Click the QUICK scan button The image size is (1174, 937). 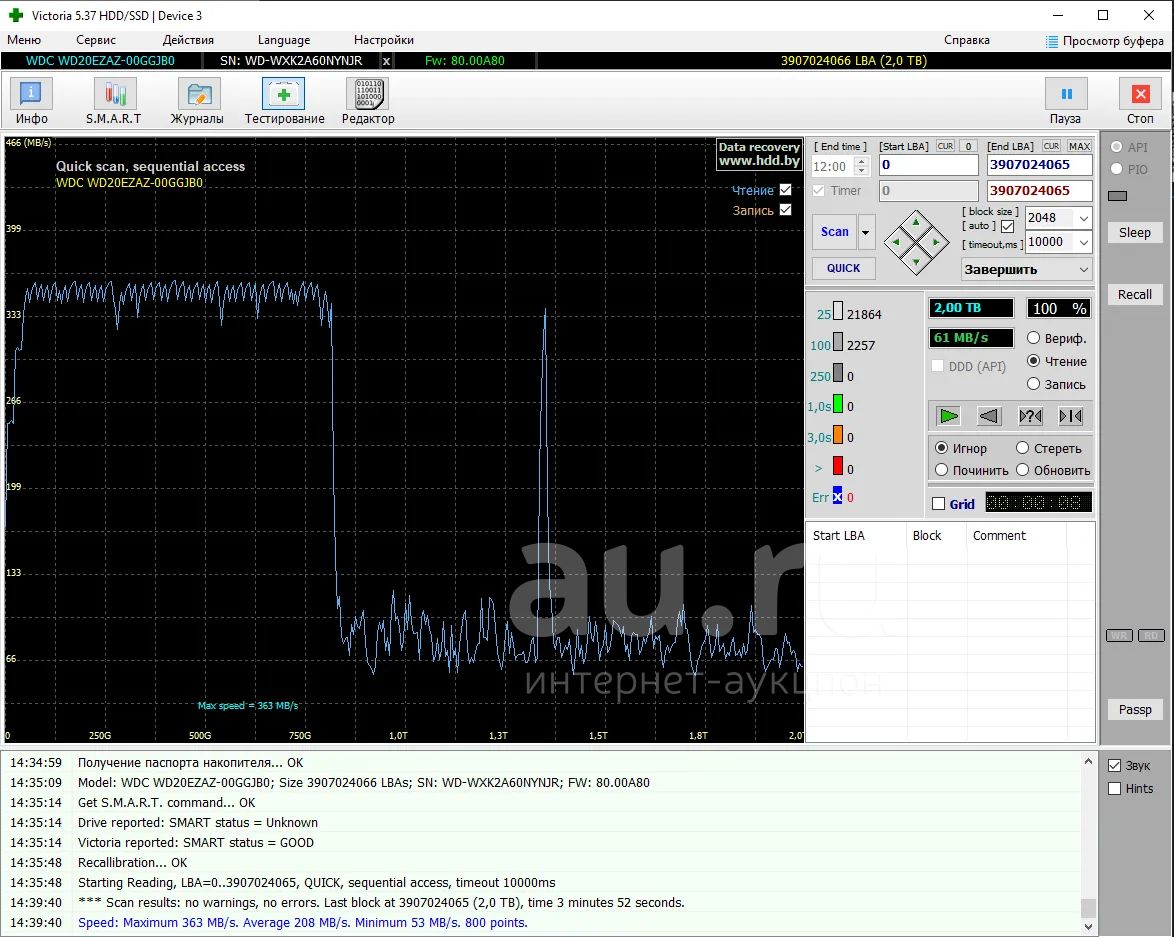(x=843, y=268)
